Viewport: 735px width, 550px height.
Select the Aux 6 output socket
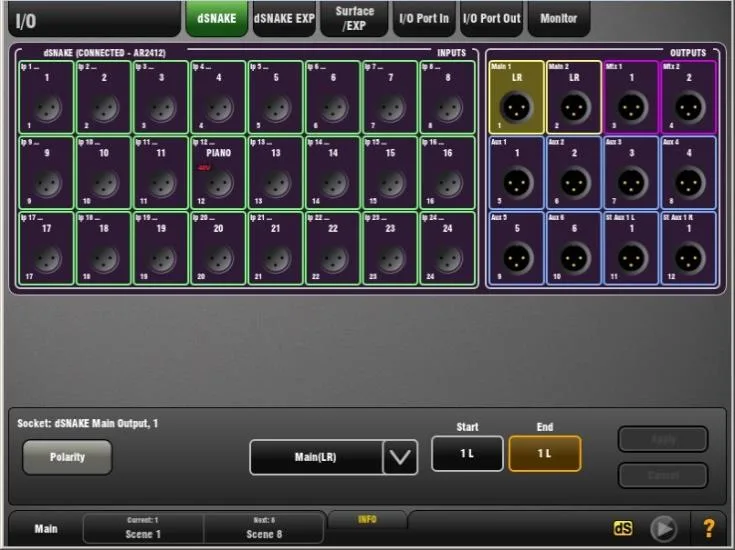[574, 249]
